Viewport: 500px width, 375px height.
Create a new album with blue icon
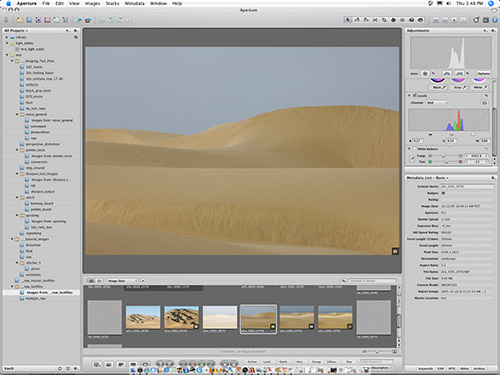point(29,20)
